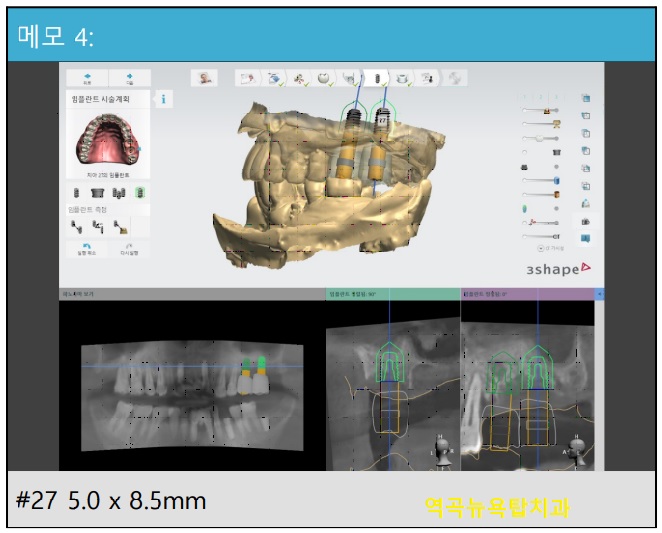
Task: Select the third view cube icon
Action: (x=586, y=133)
